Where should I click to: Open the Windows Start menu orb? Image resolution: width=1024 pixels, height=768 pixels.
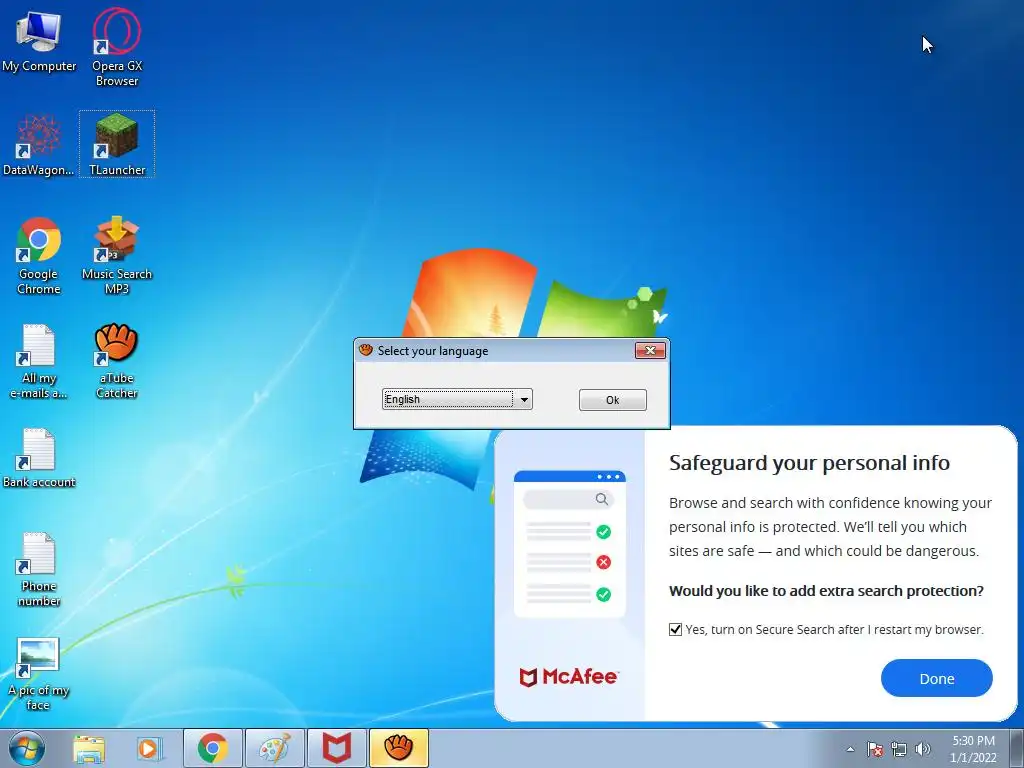point(26,748)
